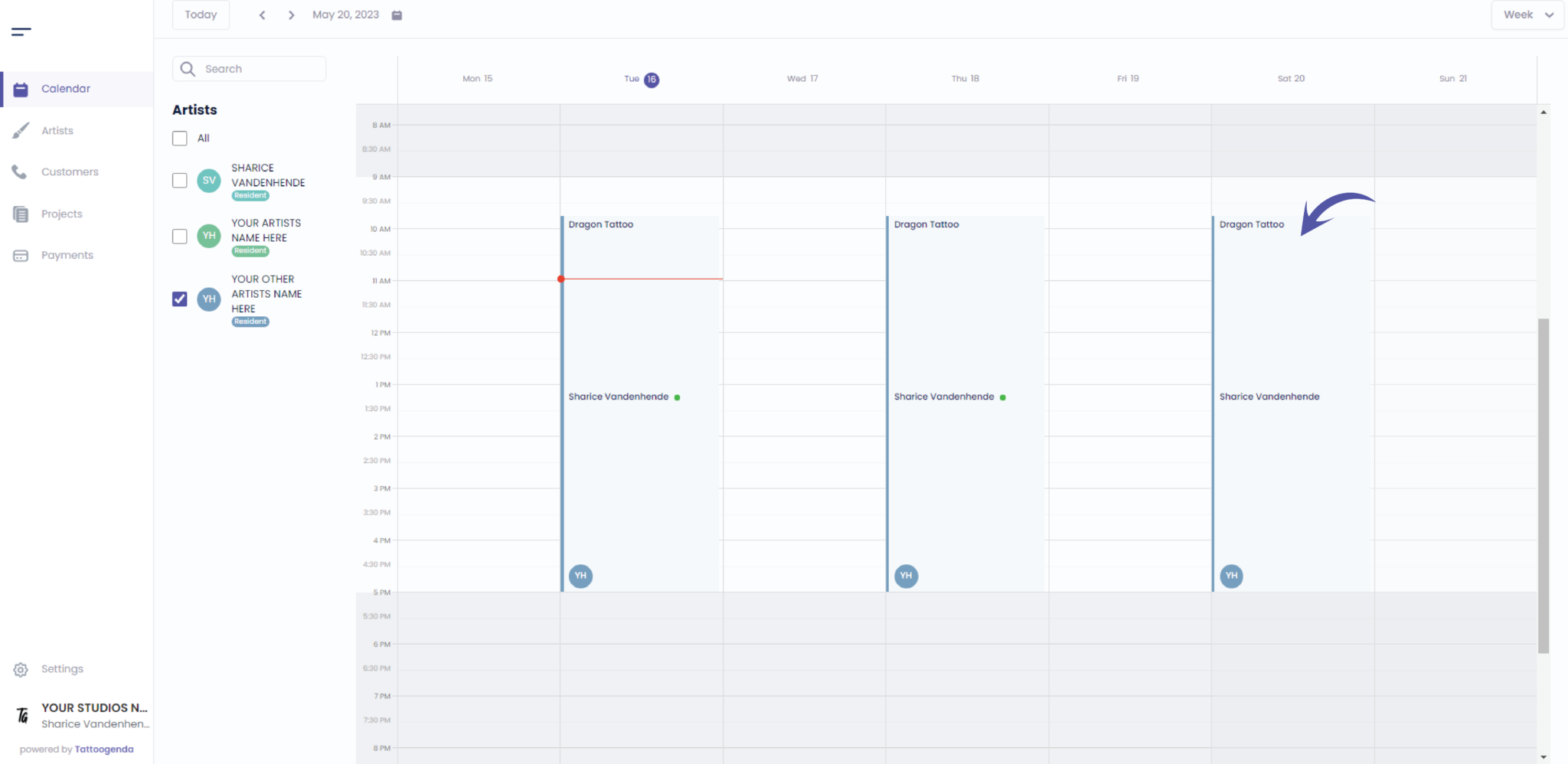Select Sat 20 column header

click(1291, 79)
